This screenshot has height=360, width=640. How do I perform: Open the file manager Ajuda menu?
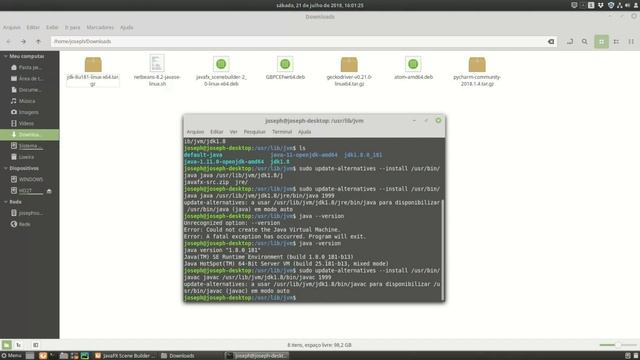(x=127, y=27)
